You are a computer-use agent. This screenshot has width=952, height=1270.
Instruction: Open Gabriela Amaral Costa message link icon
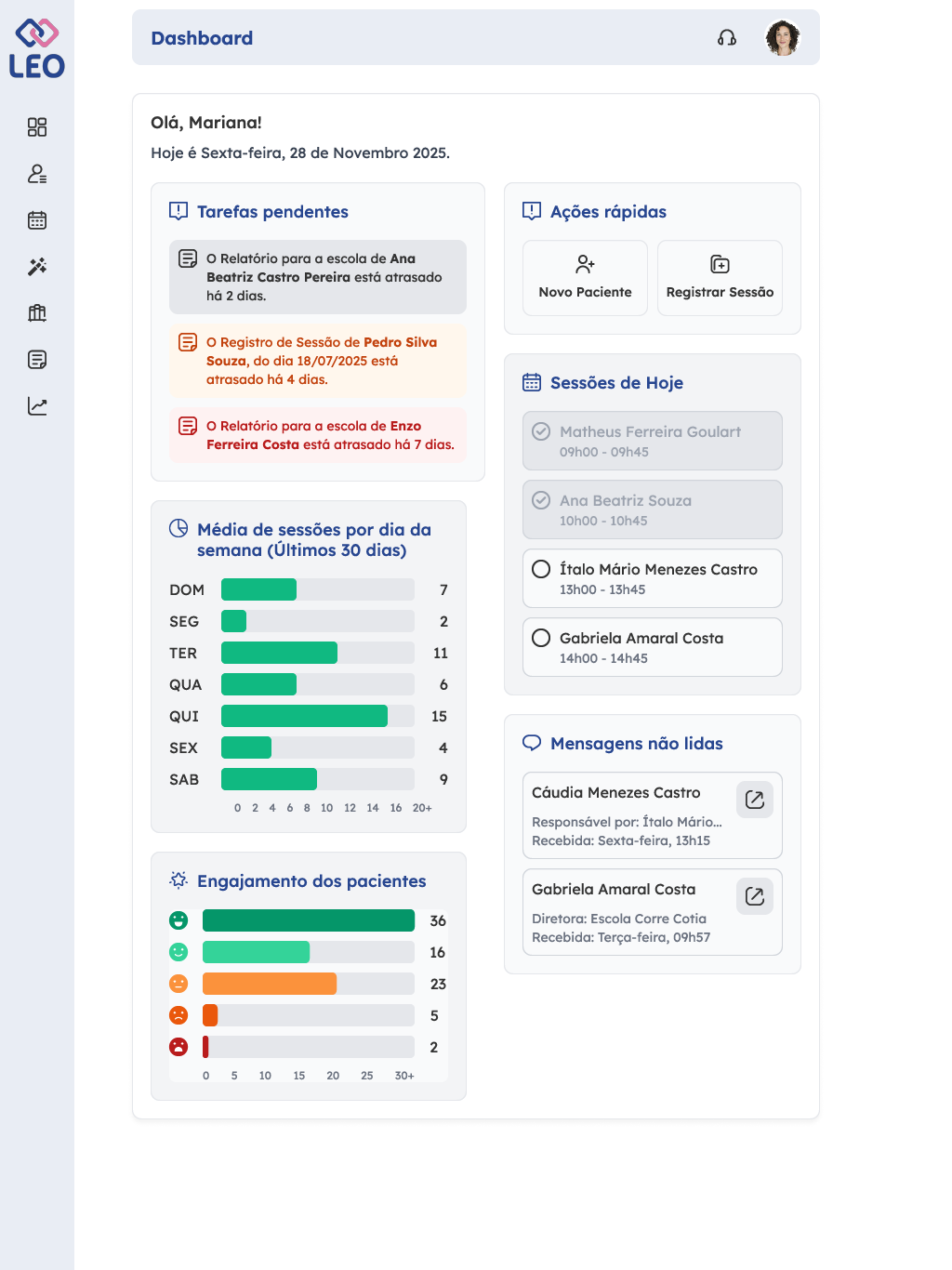pos(755,896)
